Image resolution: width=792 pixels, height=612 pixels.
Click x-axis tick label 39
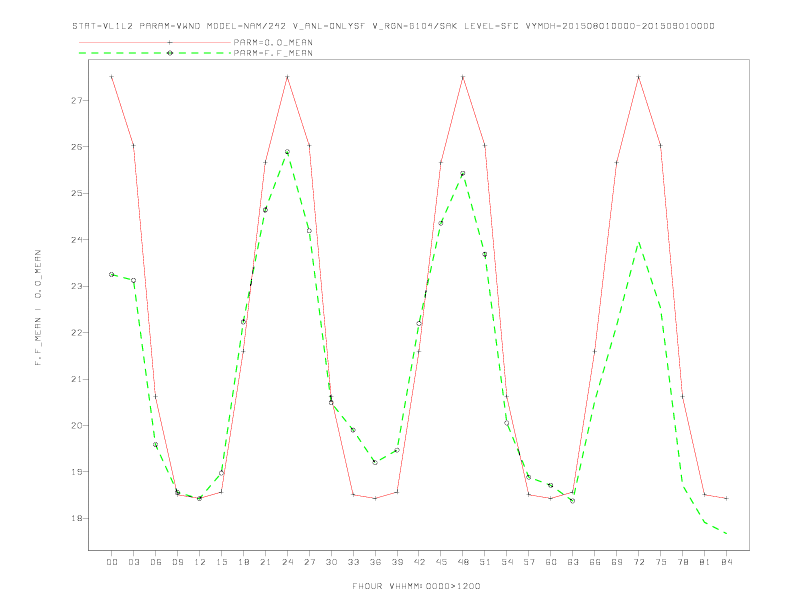(397, 562)
